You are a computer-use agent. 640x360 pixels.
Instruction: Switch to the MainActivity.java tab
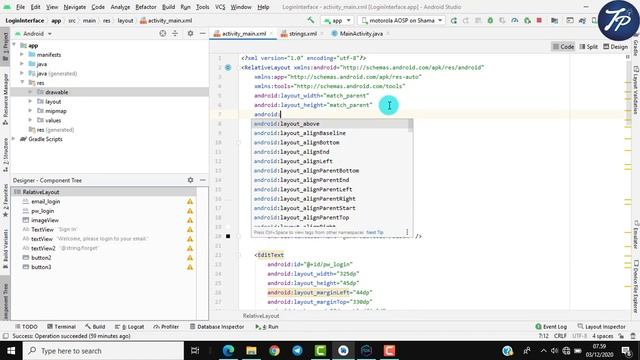coord(361,33)
